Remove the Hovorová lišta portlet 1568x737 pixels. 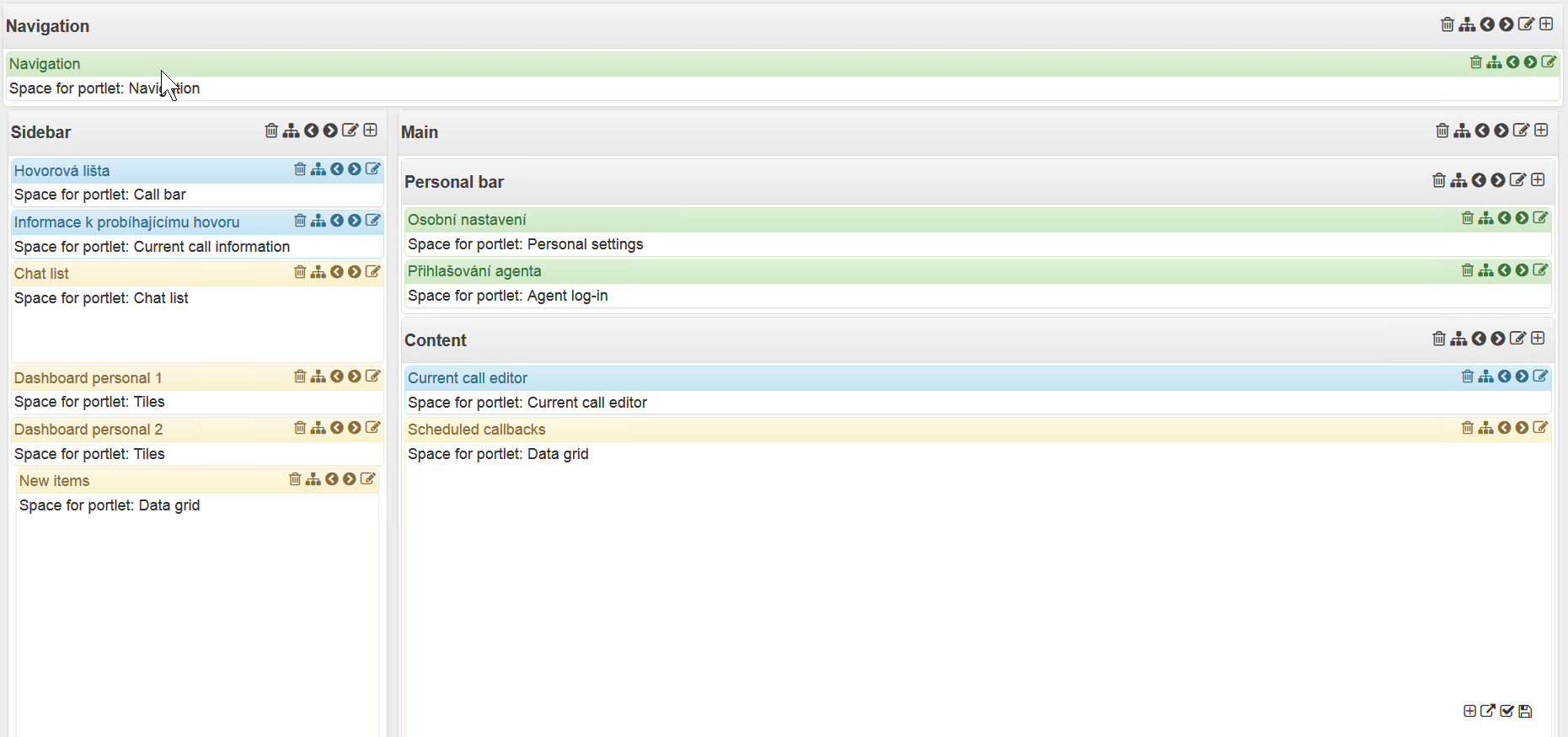(300, 169)
